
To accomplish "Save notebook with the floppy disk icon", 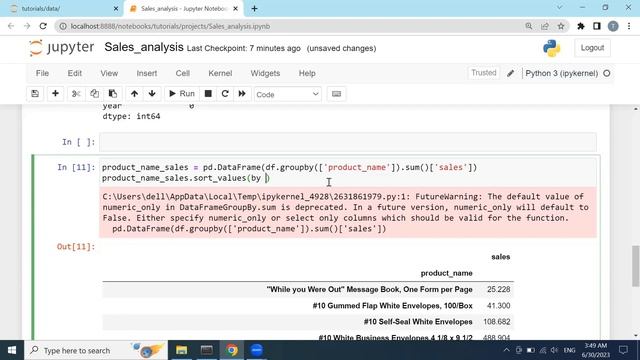I will click(35, 94).
